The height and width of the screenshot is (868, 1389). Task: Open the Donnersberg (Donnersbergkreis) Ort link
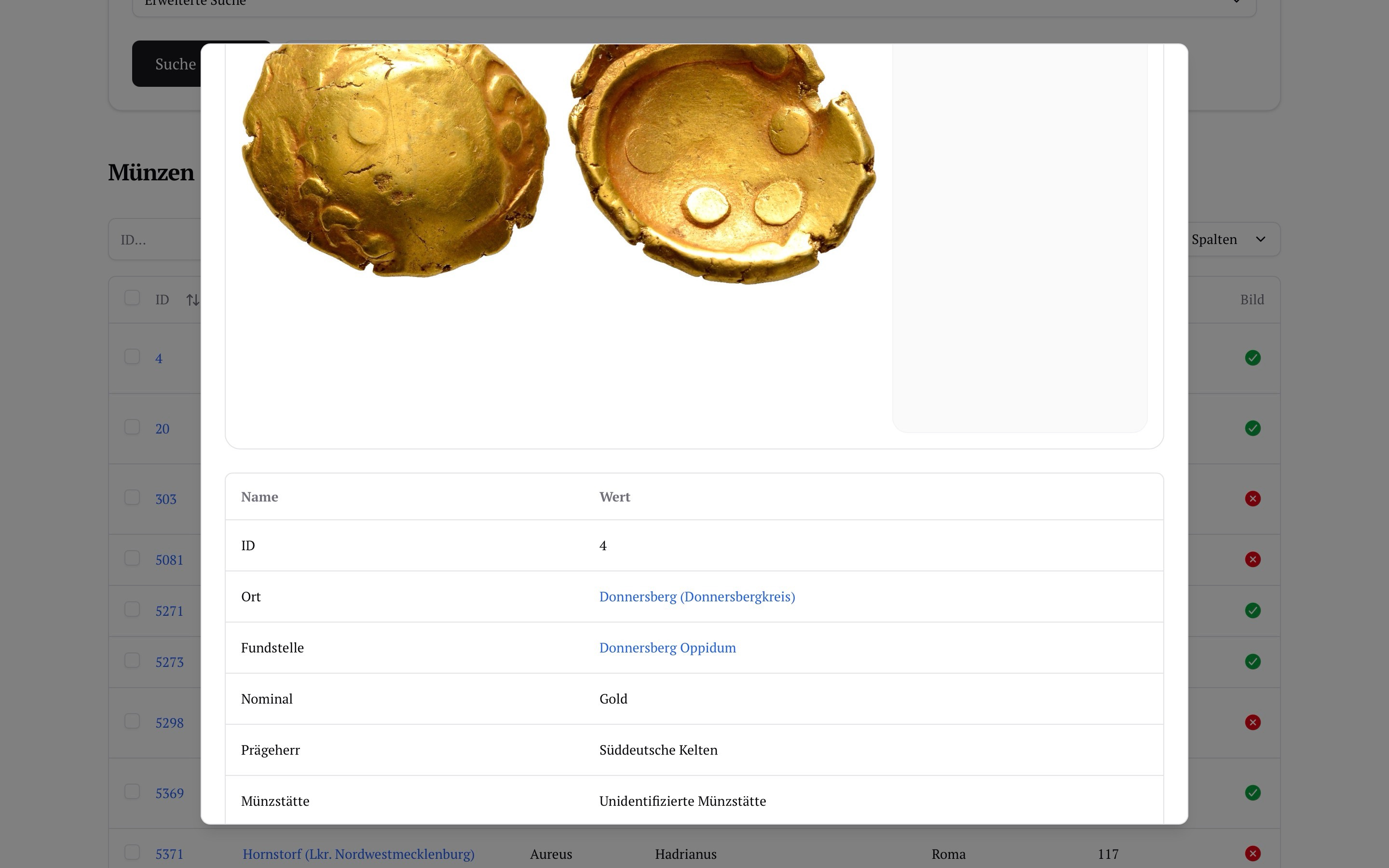pos(697,597)
